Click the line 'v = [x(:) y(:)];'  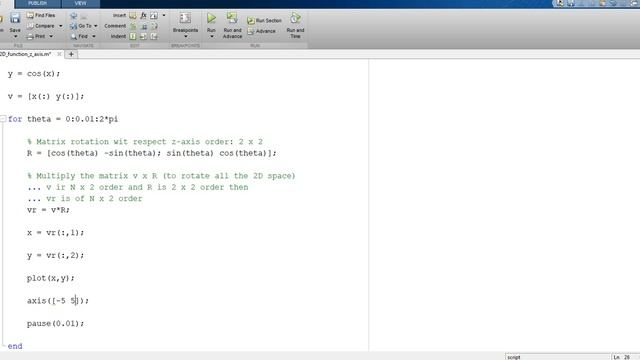46,96
